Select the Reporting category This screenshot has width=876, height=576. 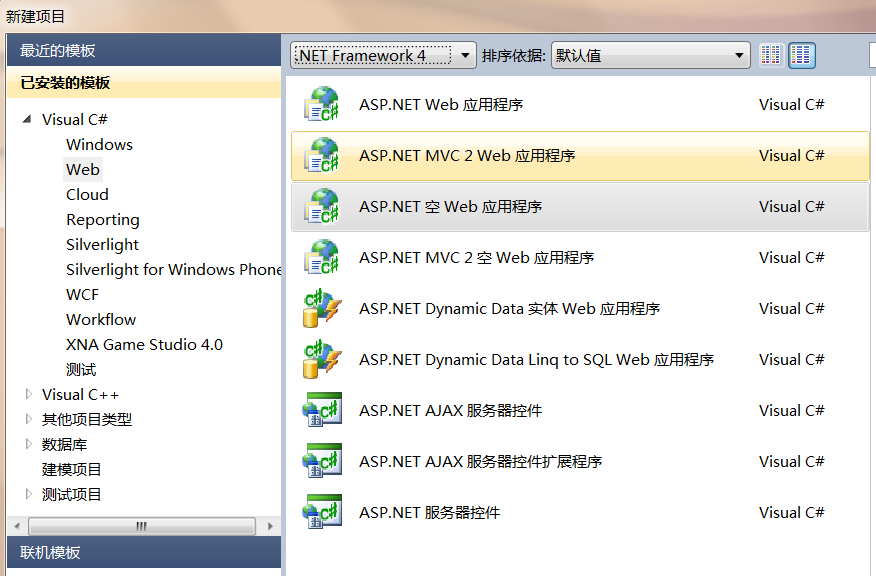[103, 220]
